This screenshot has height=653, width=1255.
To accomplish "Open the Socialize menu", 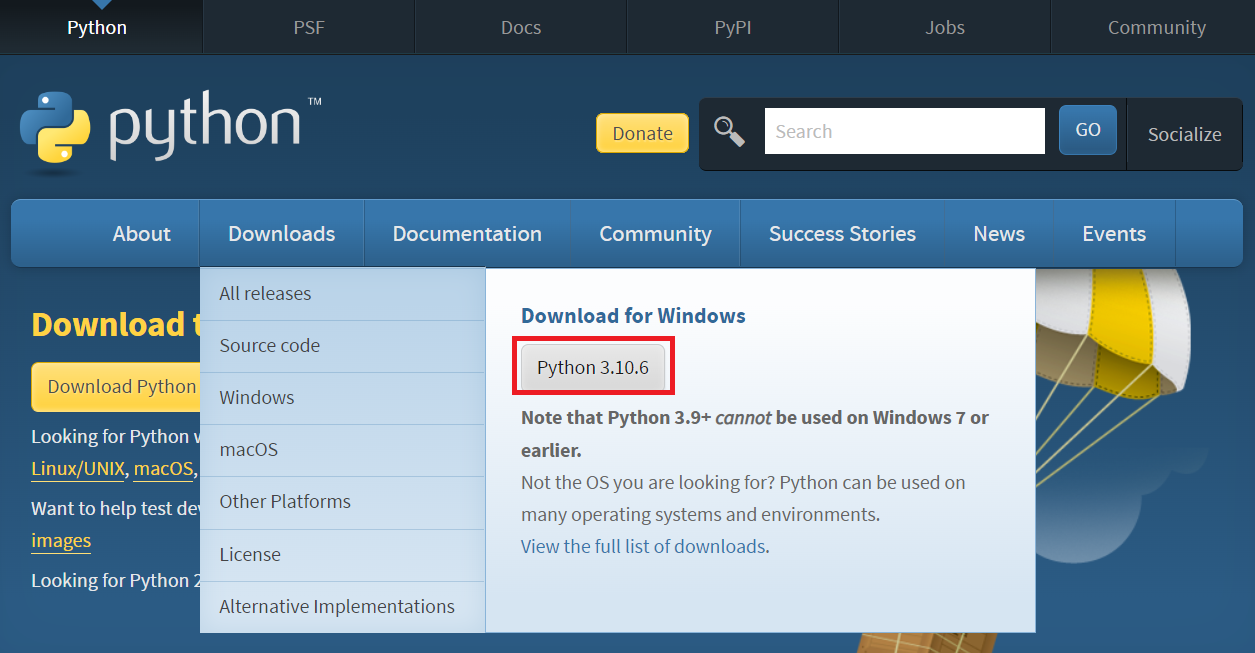I will (x=1185, y=134).
